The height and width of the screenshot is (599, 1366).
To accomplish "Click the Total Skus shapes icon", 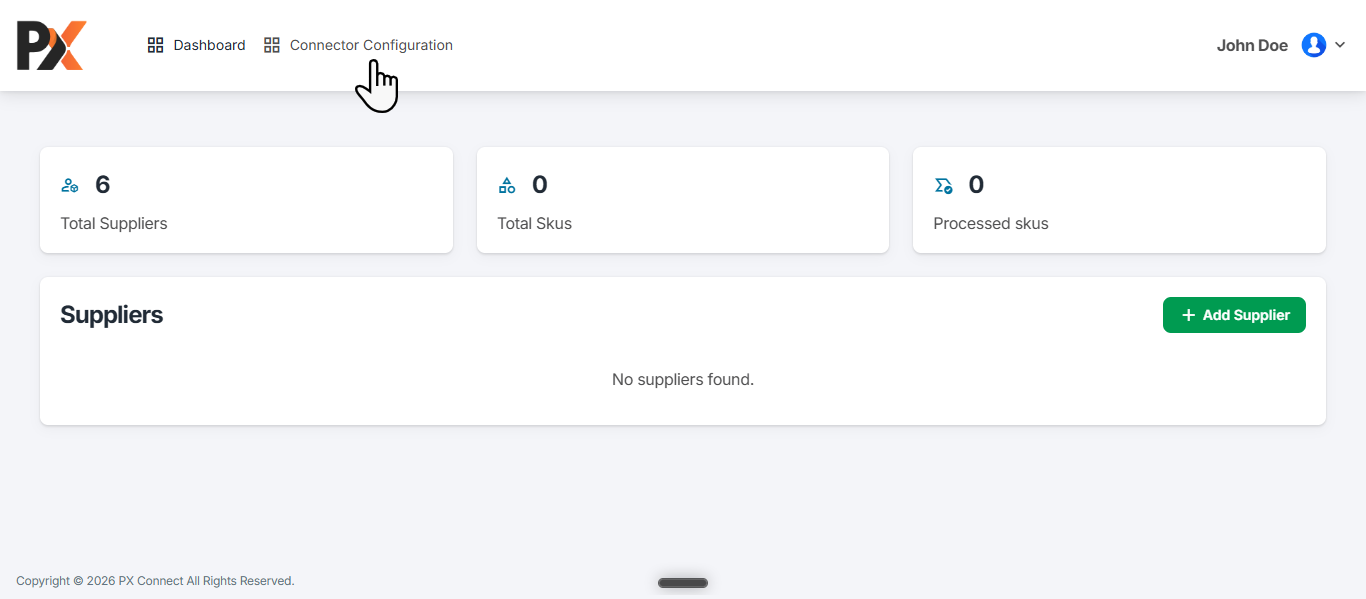I will (507, 185).
